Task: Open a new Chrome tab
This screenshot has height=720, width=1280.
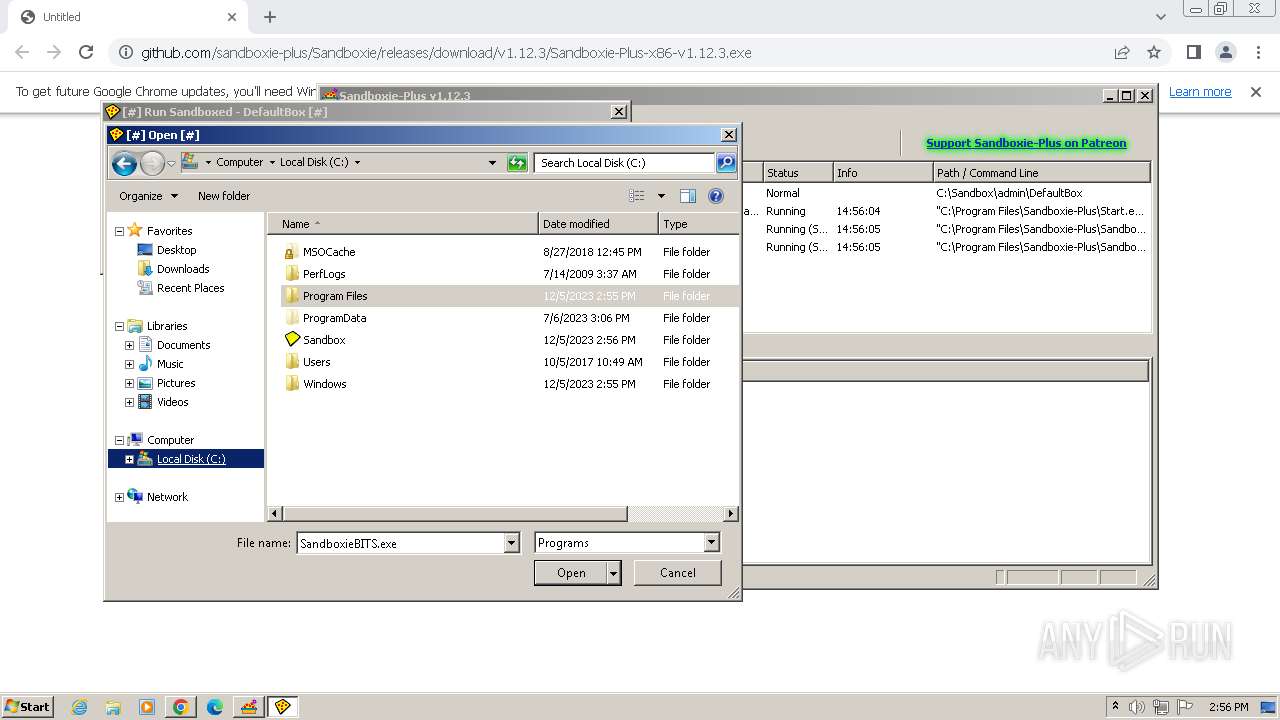Action: [x=270, y=17]
